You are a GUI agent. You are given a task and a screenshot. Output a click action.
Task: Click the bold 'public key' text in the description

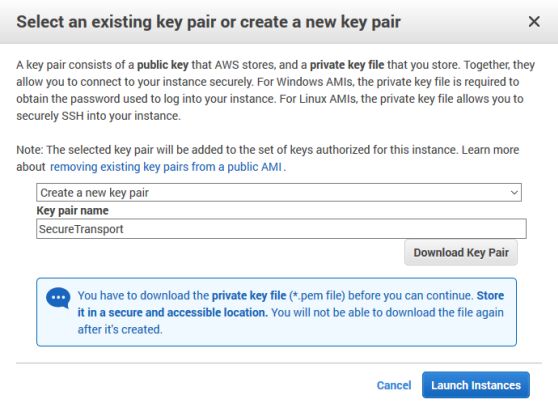coord(163,65)
